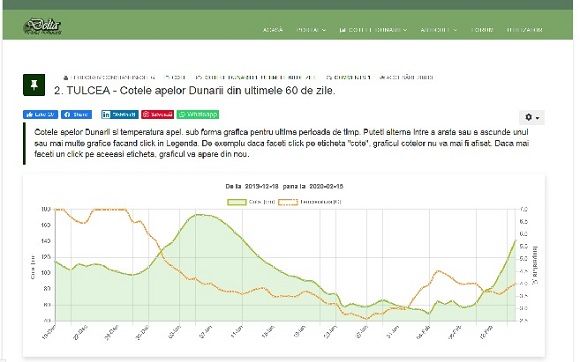Open the article title '2. TULCEA - Cotele apelor Dunarii'

195,91
